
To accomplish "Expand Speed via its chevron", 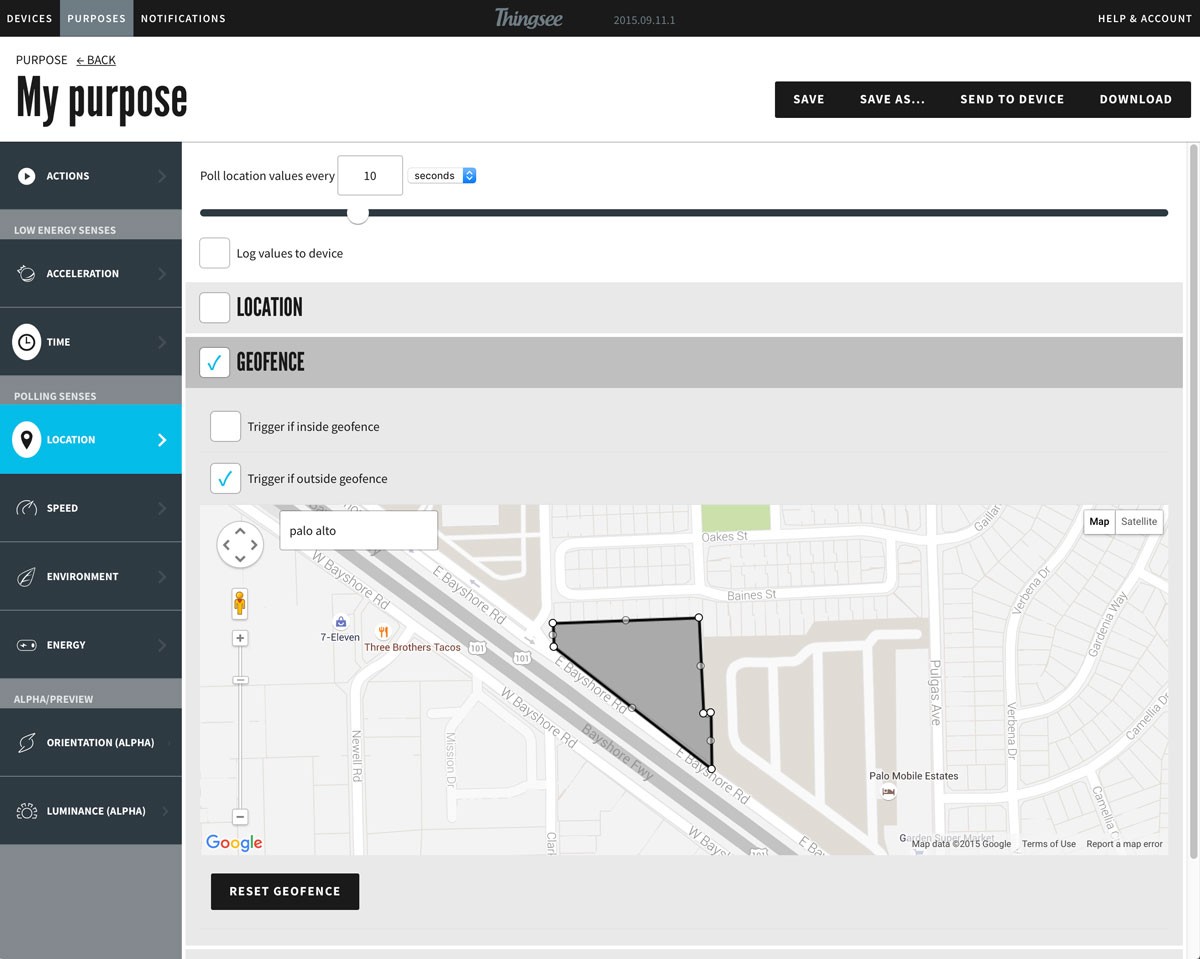I will point(162,508).
